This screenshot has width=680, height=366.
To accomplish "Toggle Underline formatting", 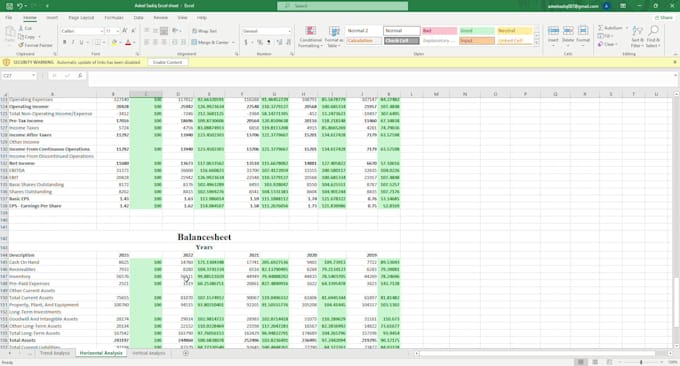I will 81,42.
